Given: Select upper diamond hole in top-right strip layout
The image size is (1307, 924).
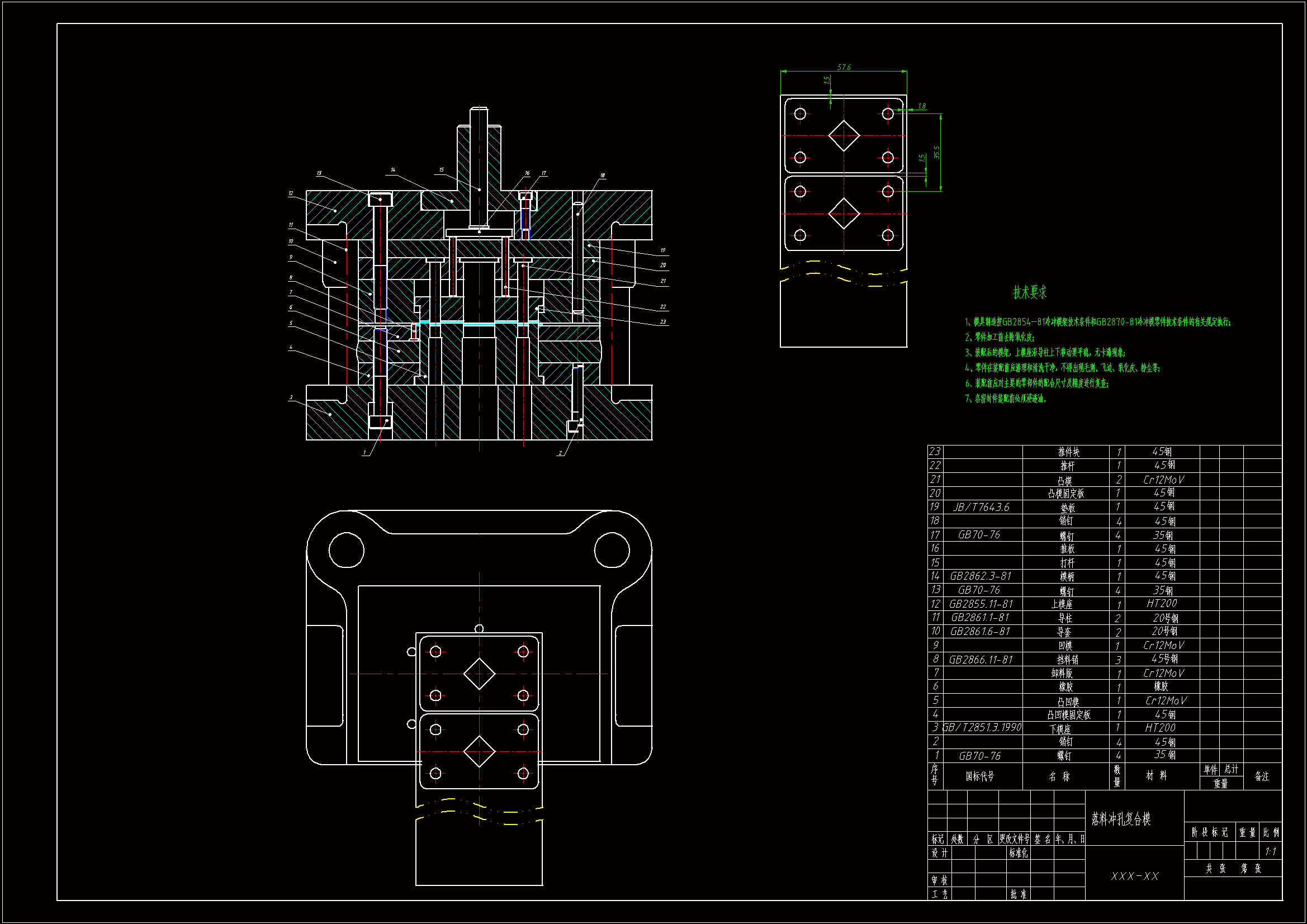Looking at the screenshot, I should coord(843,135).
